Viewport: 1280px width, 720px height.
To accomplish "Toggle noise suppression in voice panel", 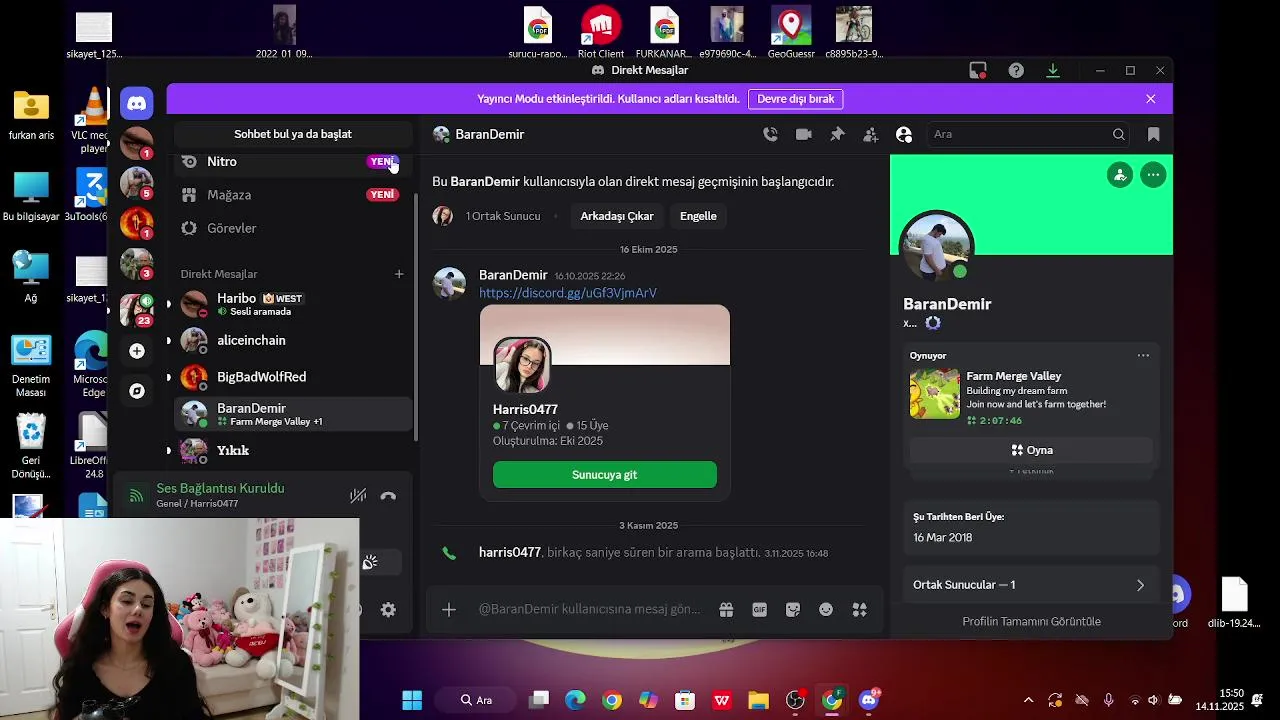I will click(x=357, y=496).
